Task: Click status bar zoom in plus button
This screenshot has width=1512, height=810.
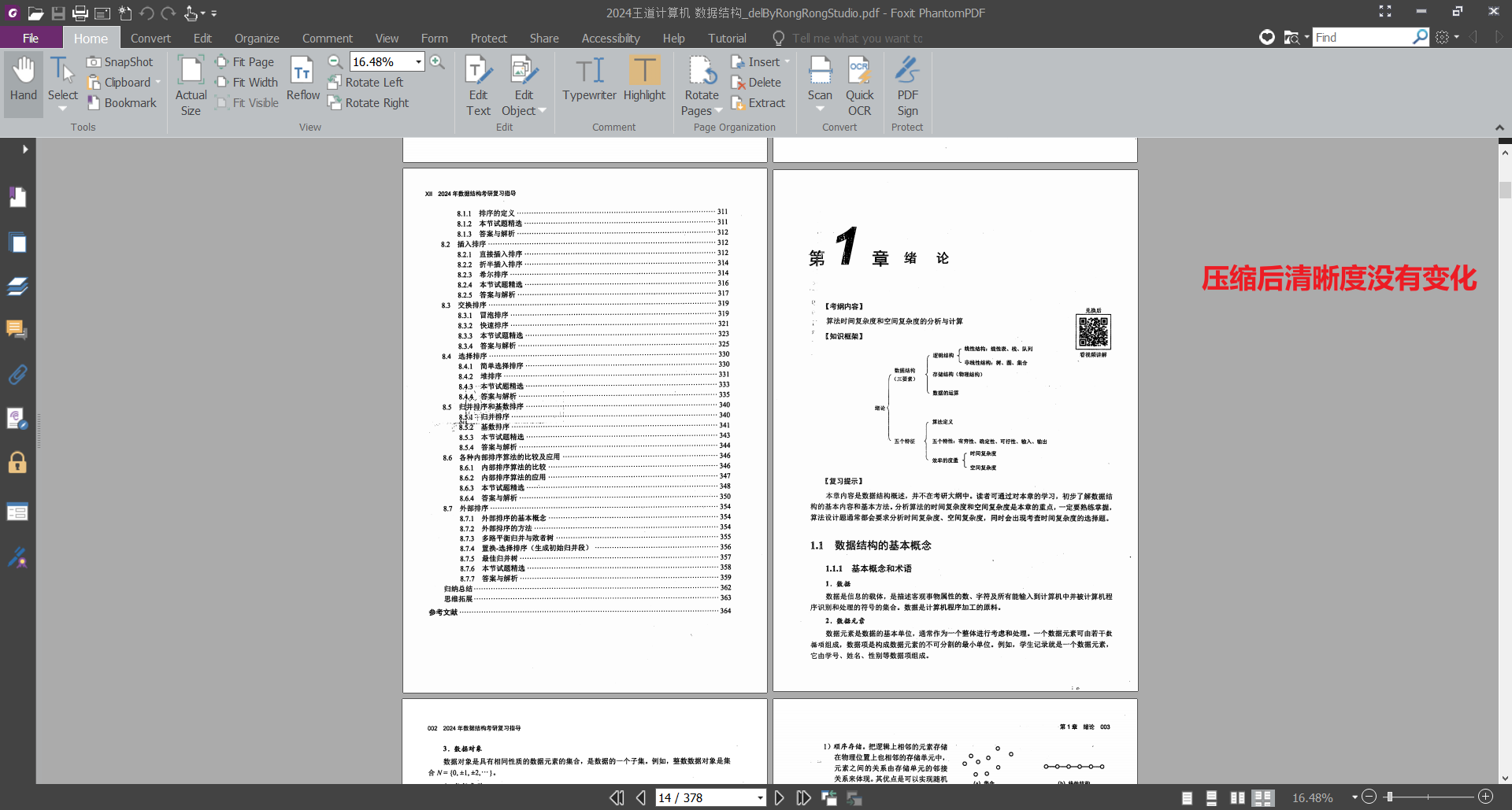Action: pyautogui.click(x=1486, y=797)
